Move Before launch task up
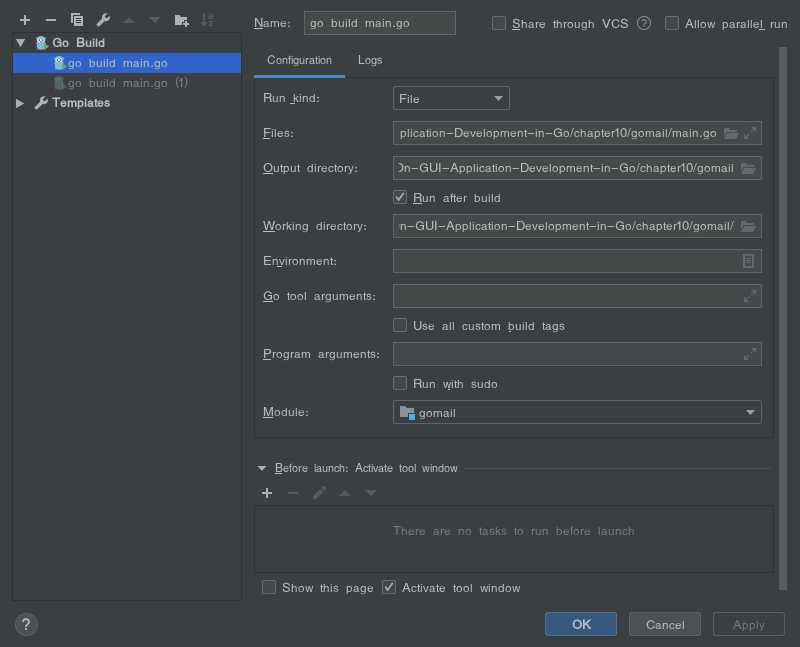 345,493
